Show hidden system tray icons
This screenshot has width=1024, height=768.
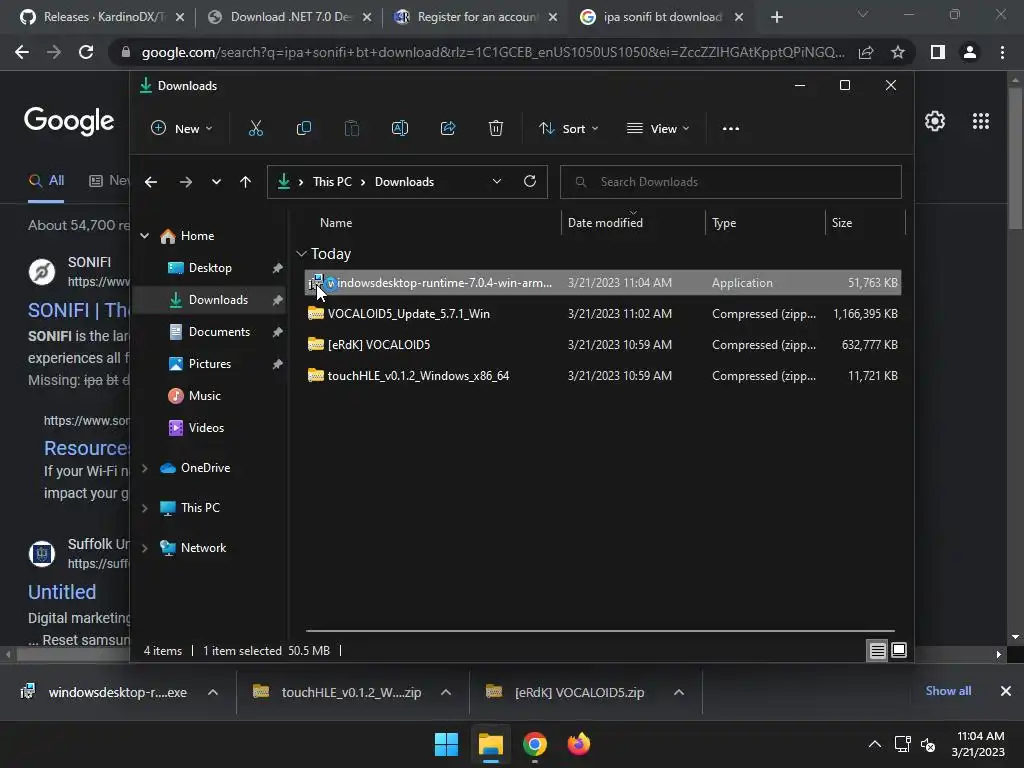coord(874,744)
